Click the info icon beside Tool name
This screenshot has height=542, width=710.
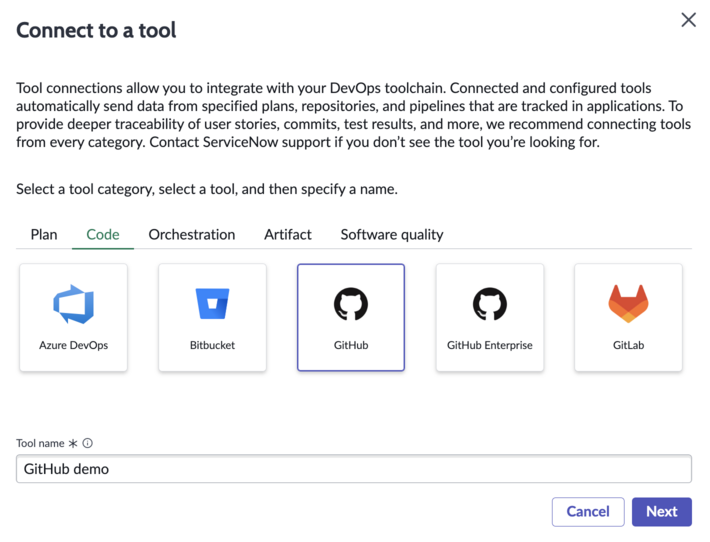point(88,443)
